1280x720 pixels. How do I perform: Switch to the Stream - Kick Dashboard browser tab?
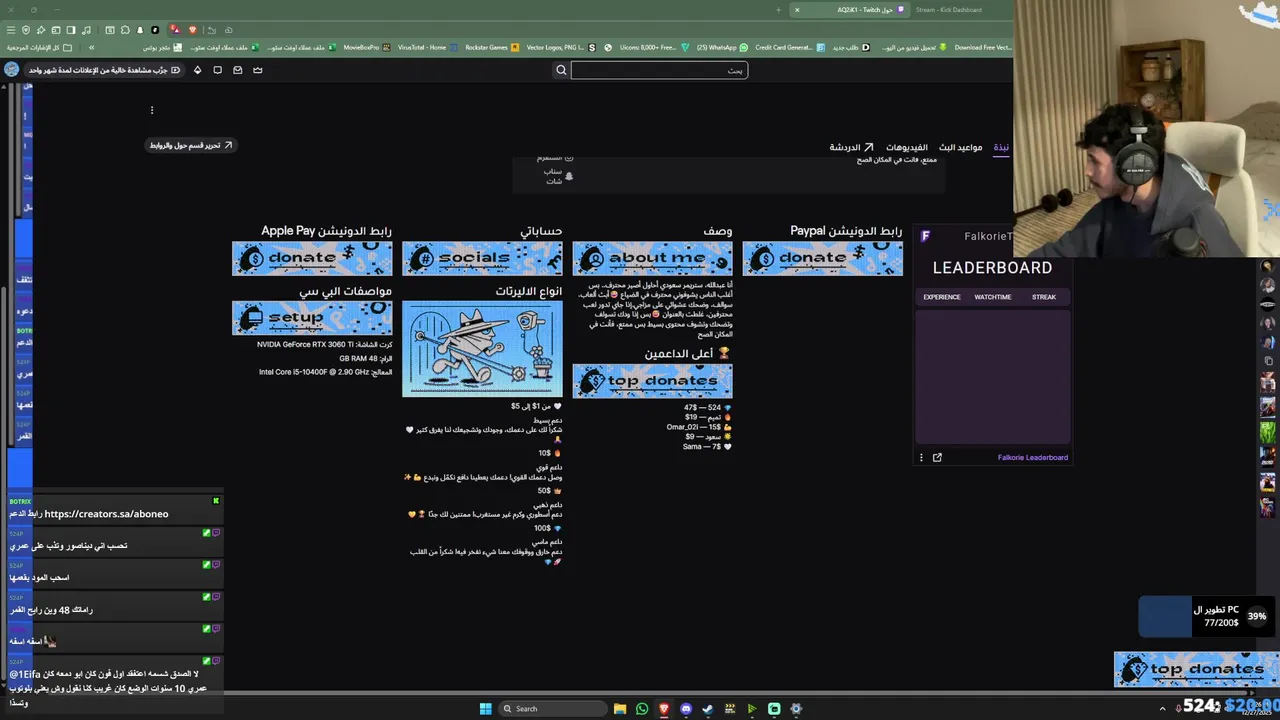[948, 10]
